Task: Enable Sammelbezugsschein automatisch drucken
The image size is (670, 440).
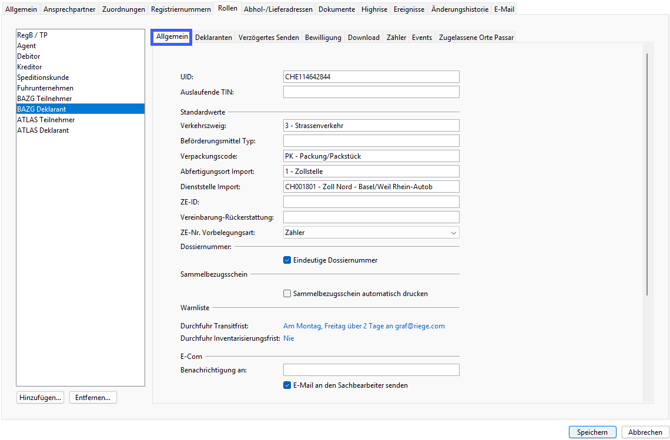Action: [x=287, y=294]
